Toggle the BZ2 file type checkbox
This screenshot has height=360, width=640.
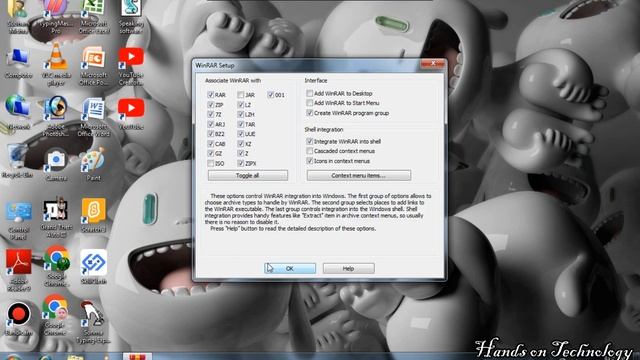211,134
